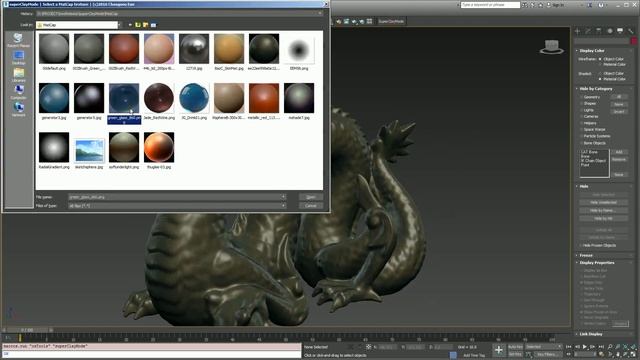The width and height of the screenshot is (640, 360).
Task: Click the ViewCube in the viewport
Action: click(551, 47)
